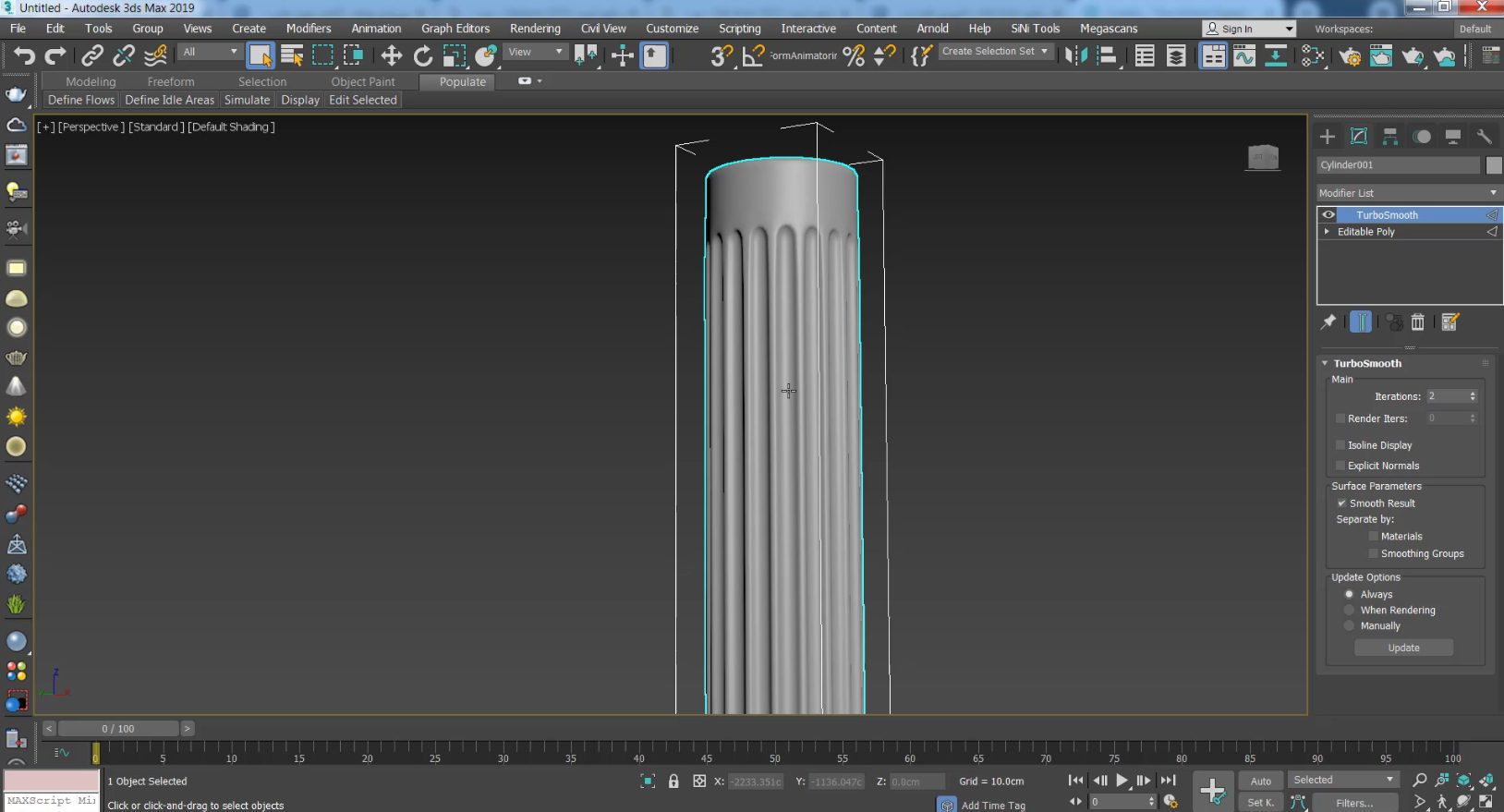
Task: Remove modifier with the trash icon
Action: [1418, 321]
